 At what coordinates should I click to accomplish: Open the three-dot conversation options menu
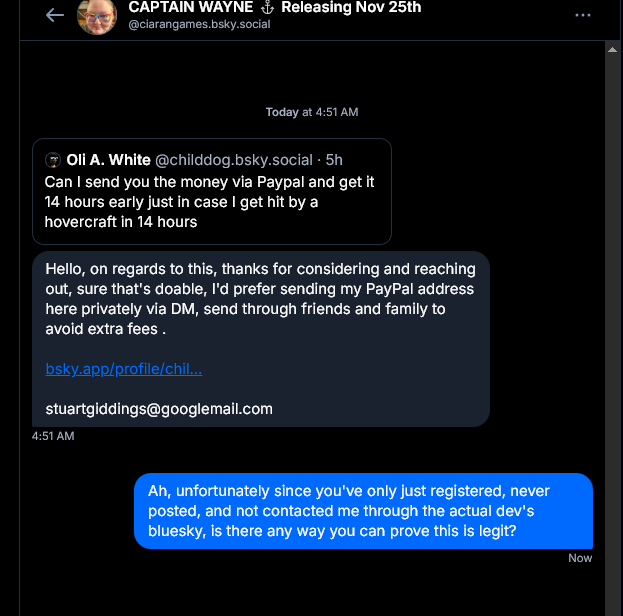(583, 15)
